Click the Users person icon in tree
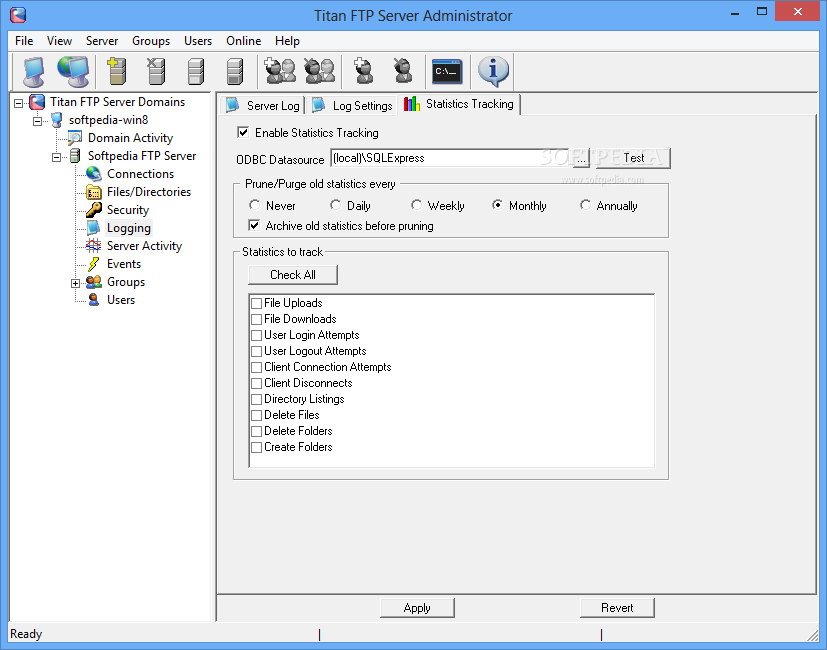Viewport: 827px width, 650px height. click(x=93, y=300)
